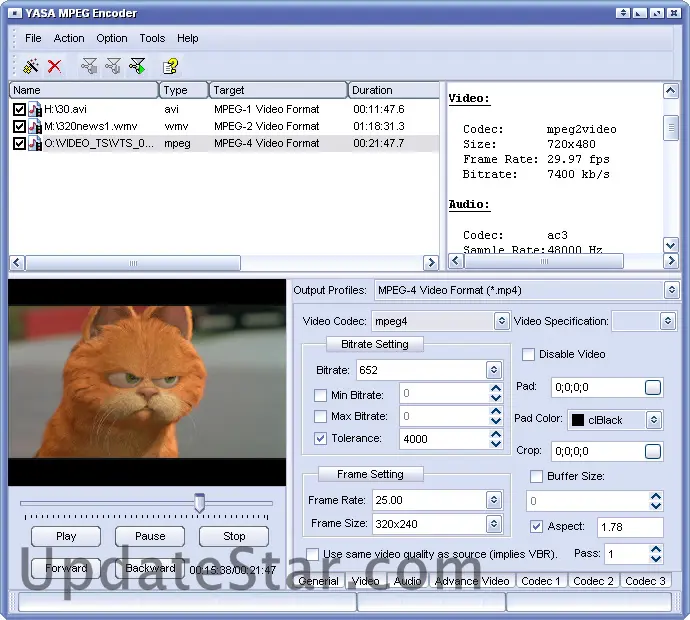
Task: Open the Help menu
Action: pos(187,38)
